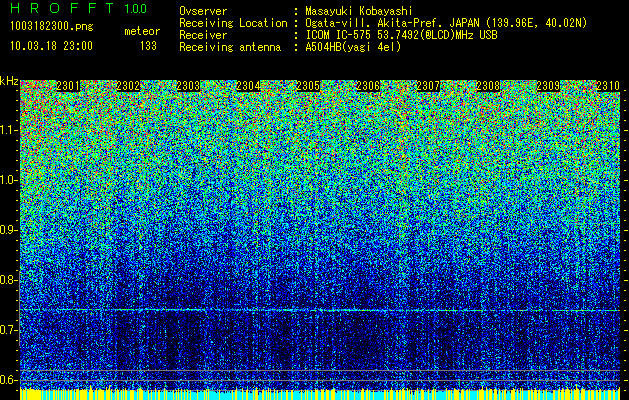Screen dimensions: 629x400
Task: Click the A504HB(yagi 4el) antenna text
Action: [353, 47]
